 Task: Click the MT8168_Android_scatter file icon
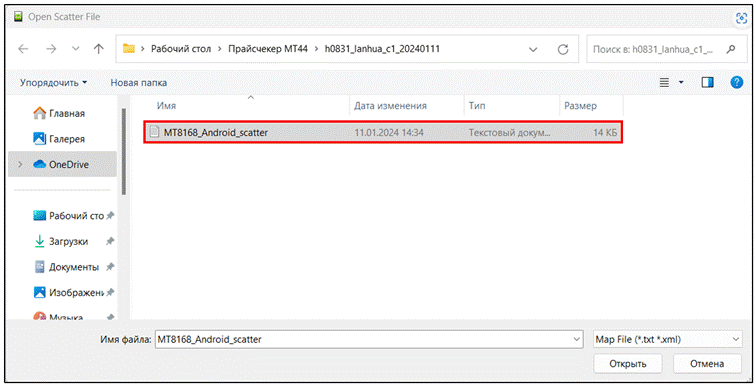click(x=154, y=132)
